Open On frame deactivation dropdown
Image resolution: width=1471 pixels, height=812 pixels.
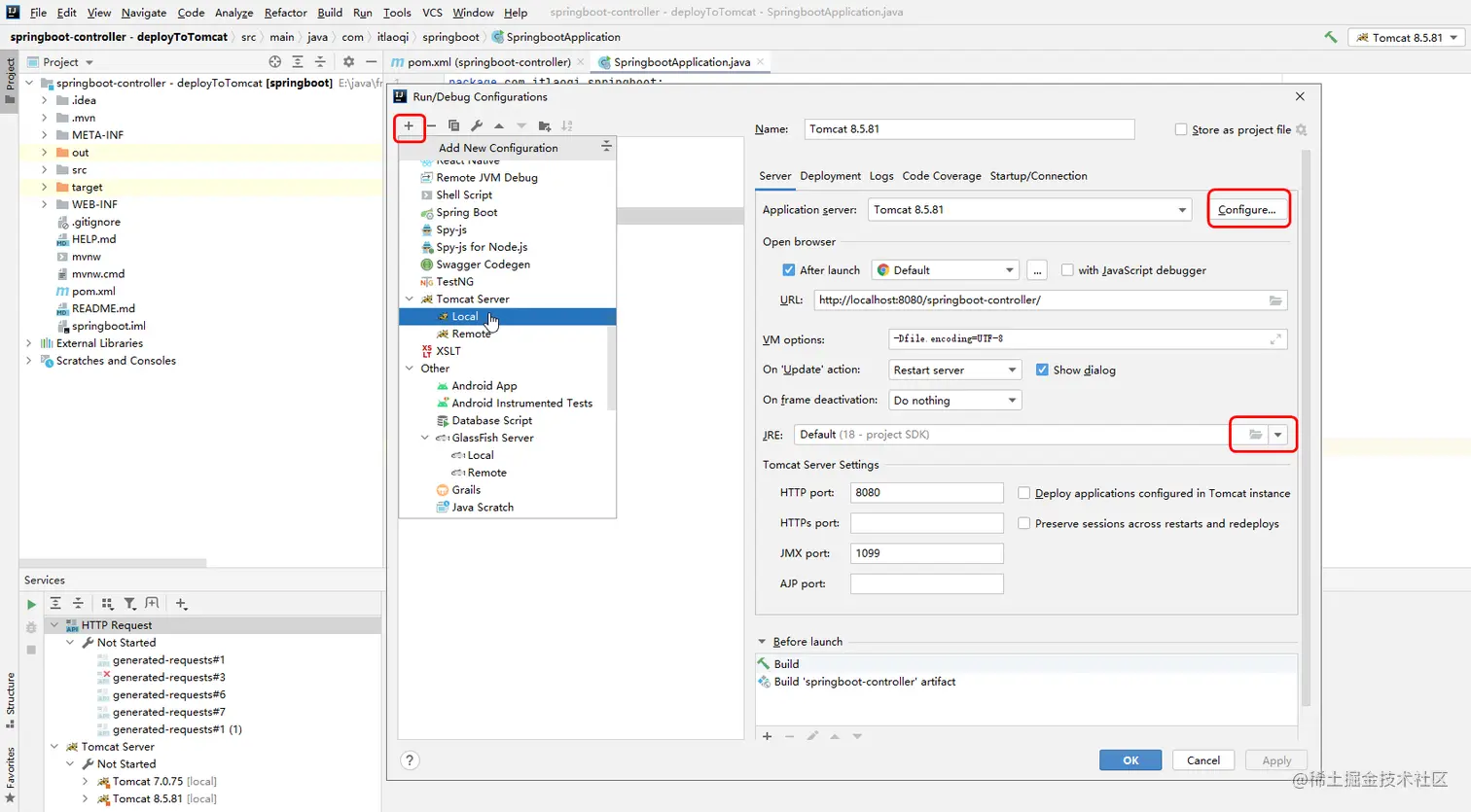pyautogui.click(x=954, y=400)
